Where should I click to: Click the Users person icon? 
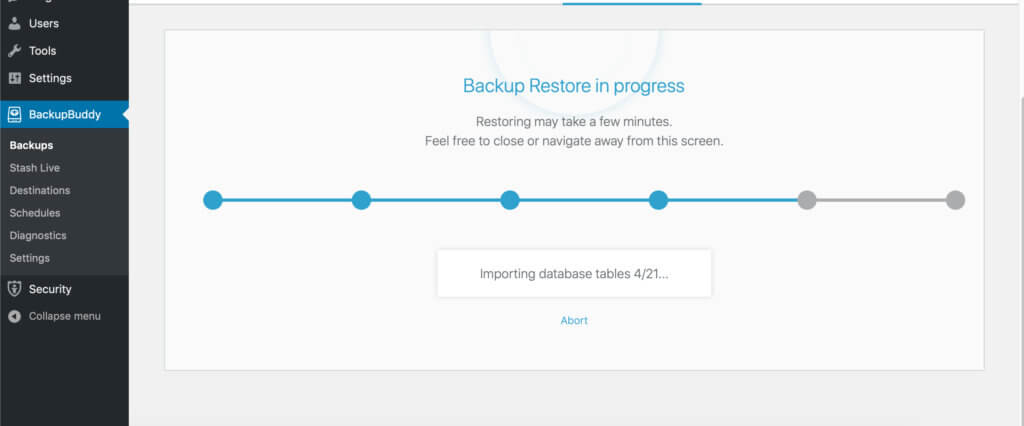coord(14,24)
